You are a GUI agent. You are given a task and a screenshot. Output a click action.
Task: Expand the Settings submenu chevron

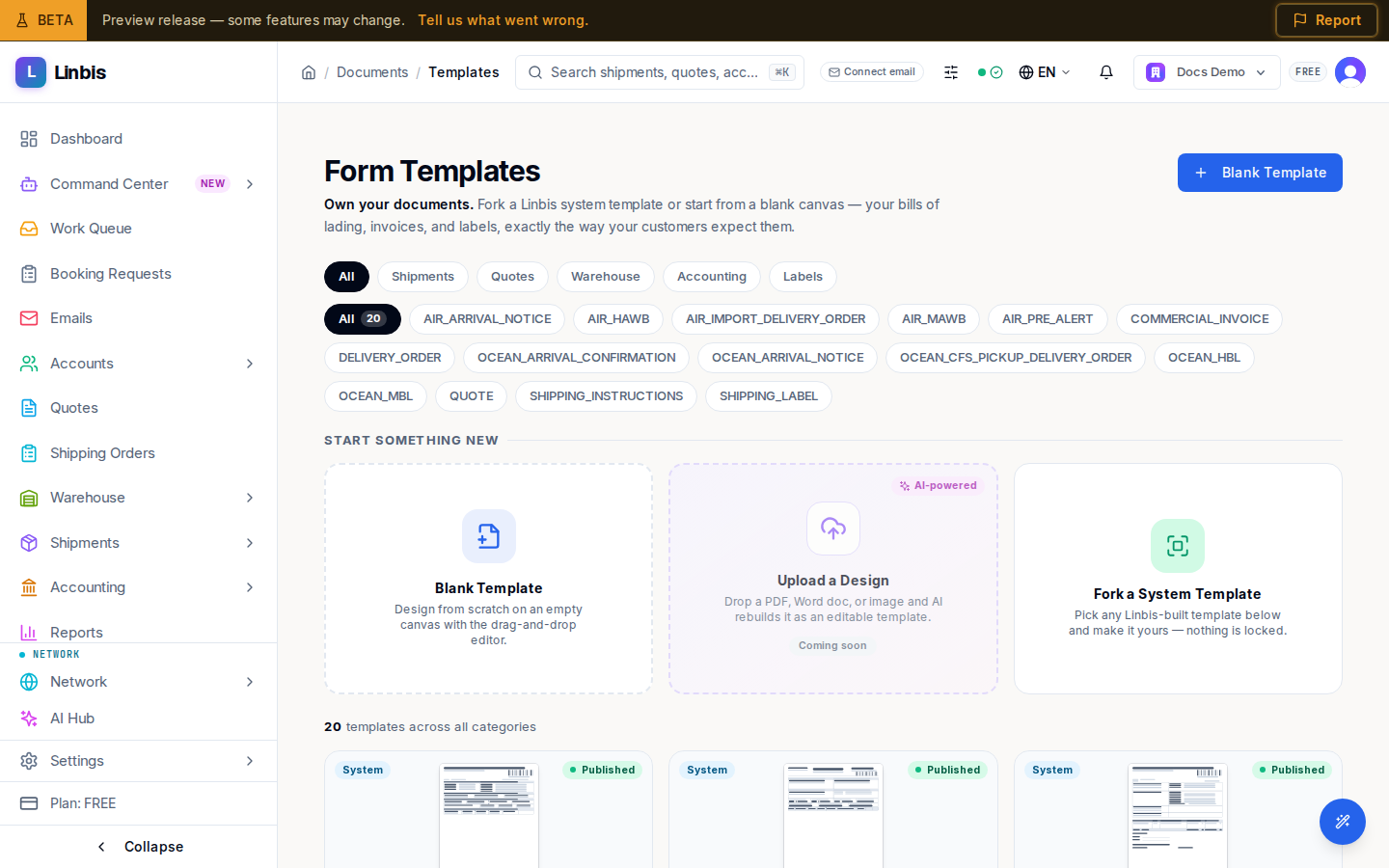pyautogui.click(x=250, y=761)
